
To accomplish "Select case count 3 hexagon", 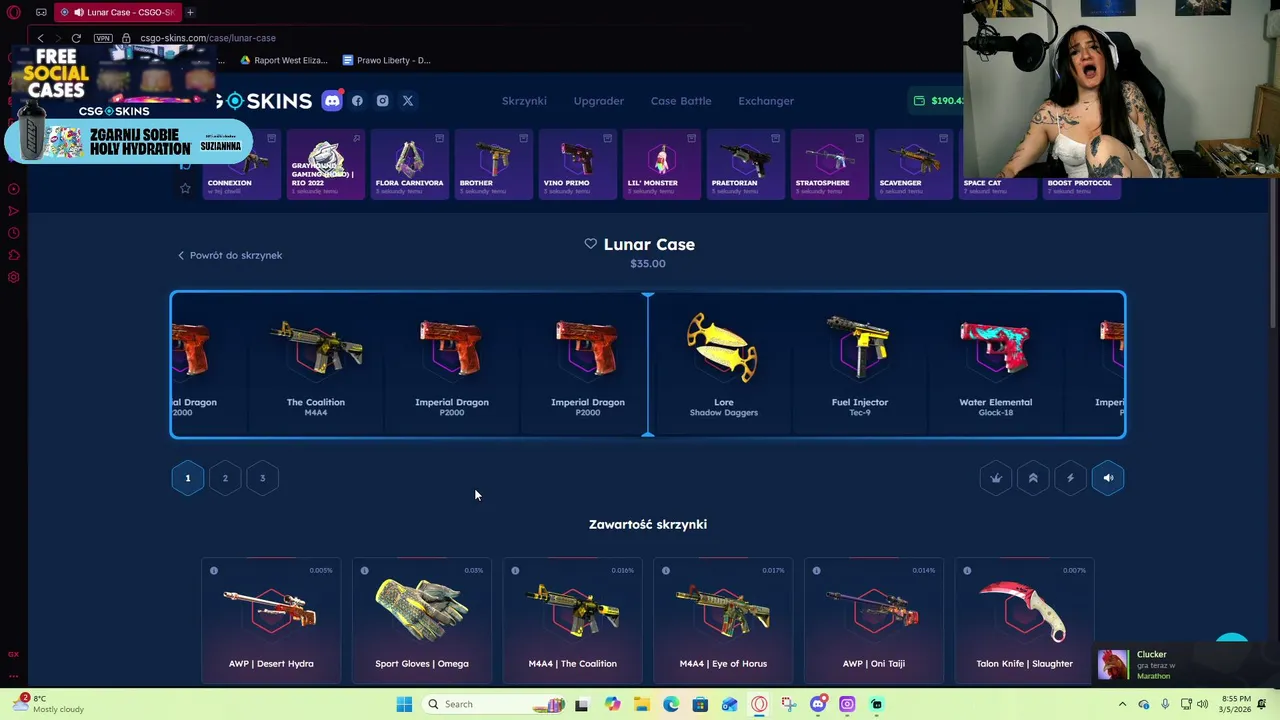I will click(262, 478).
